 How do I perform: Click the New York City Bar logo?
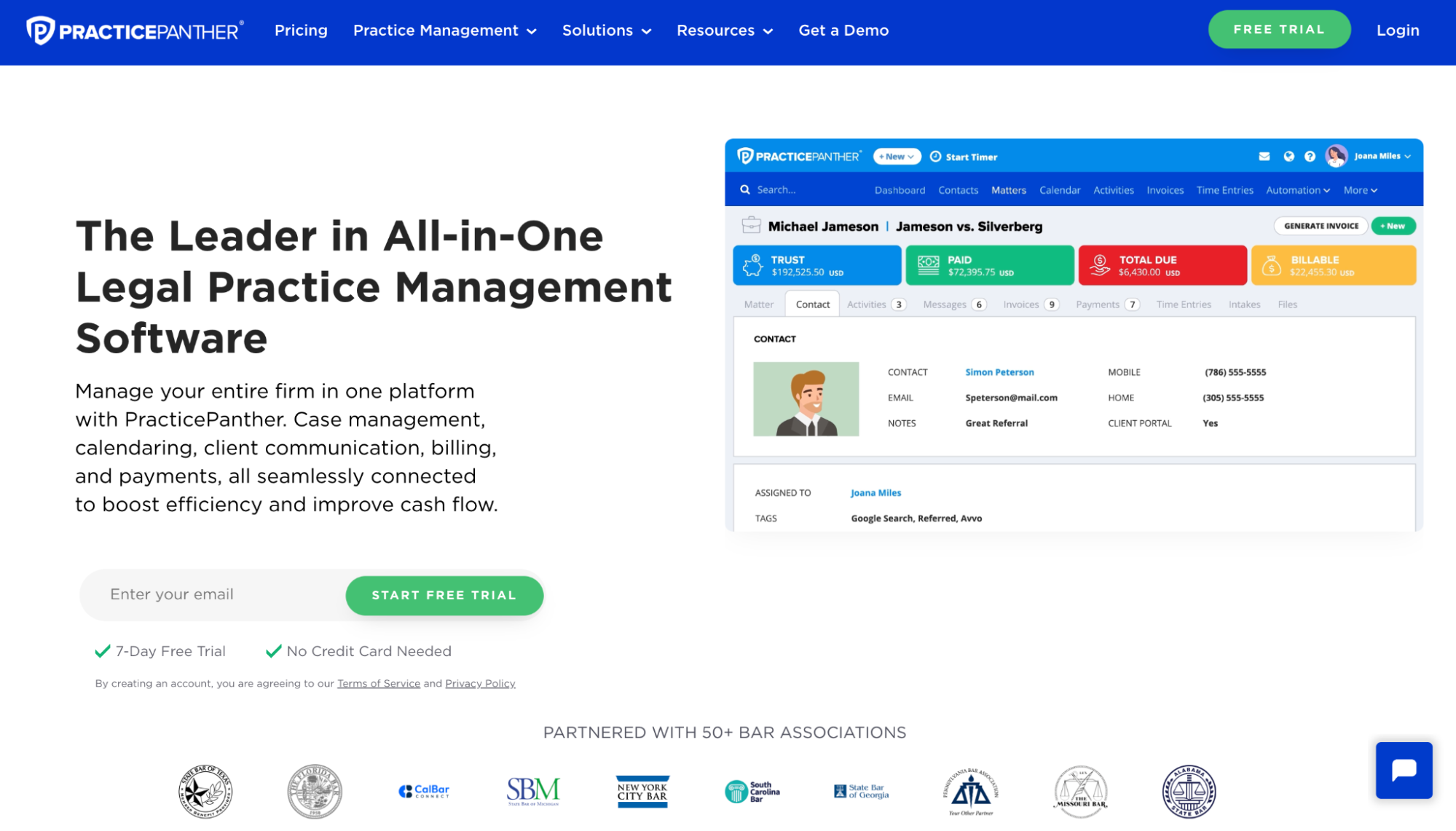pyautogui.click(x=642, y=792)
